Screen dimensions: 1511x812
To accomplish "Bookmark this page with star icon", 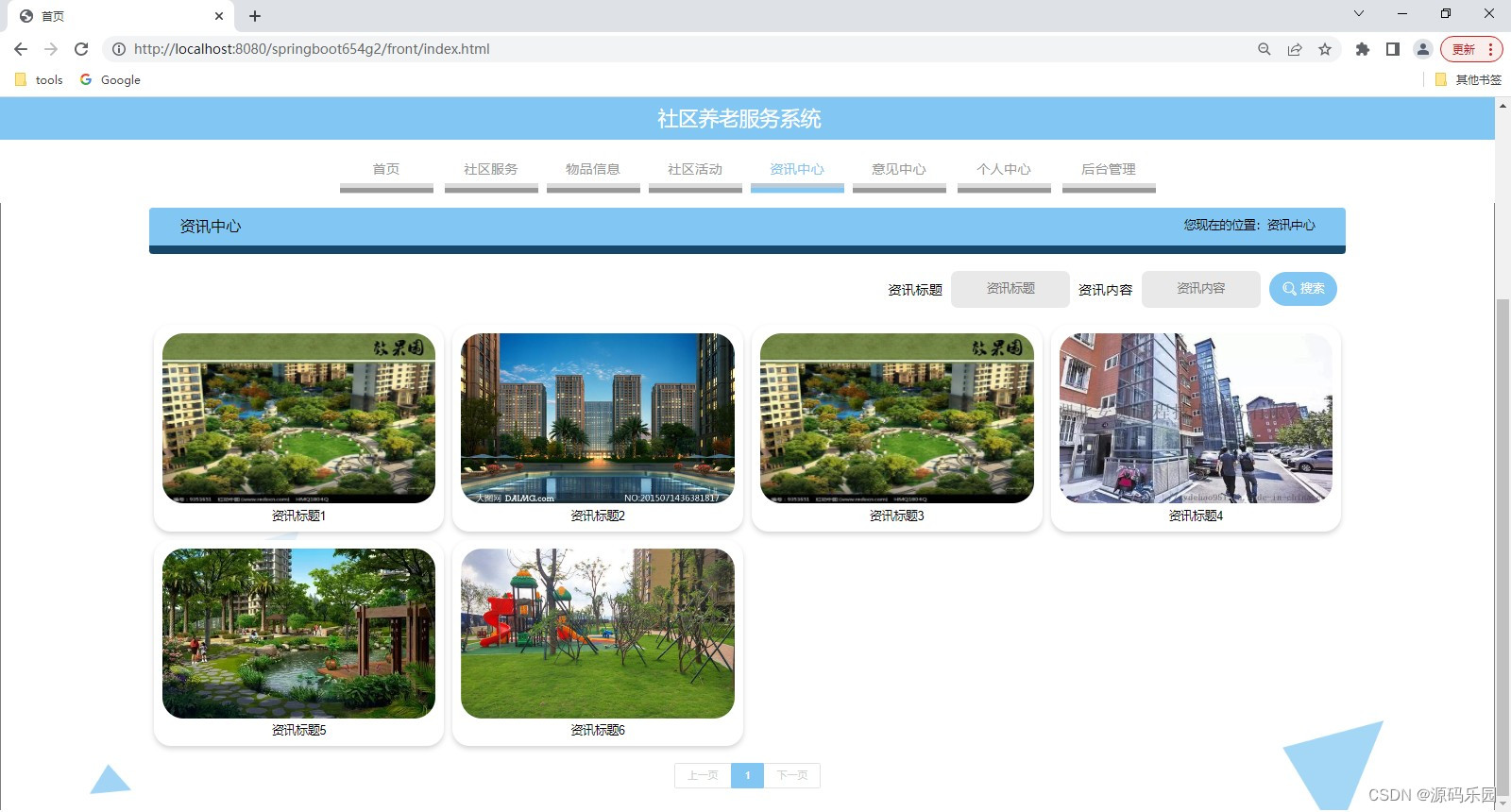I will coord(1325,49).
